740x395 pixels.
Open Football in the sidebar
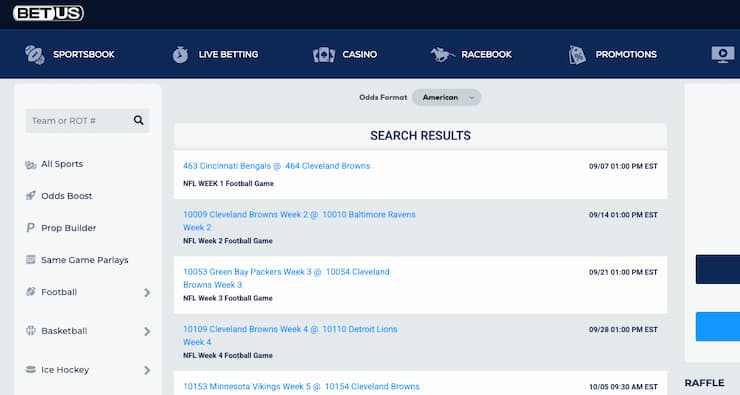tap(59, 292)
